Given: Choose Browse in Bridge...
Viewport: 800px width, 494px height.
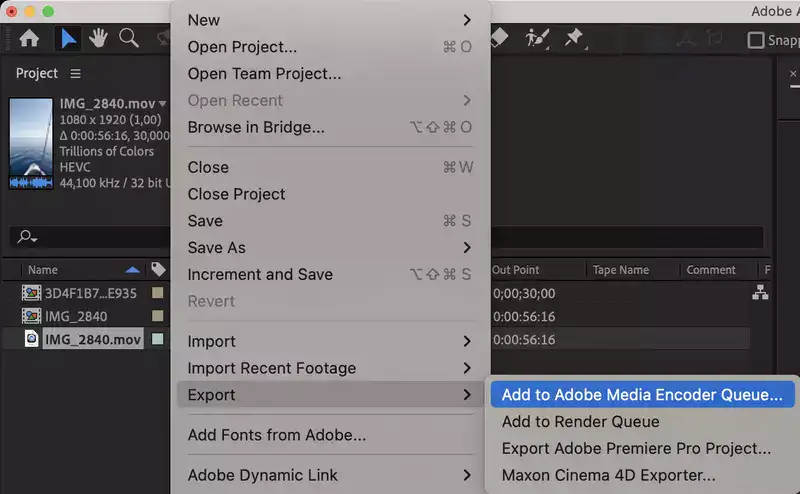Looking at the screenshot, I should 330,127.
